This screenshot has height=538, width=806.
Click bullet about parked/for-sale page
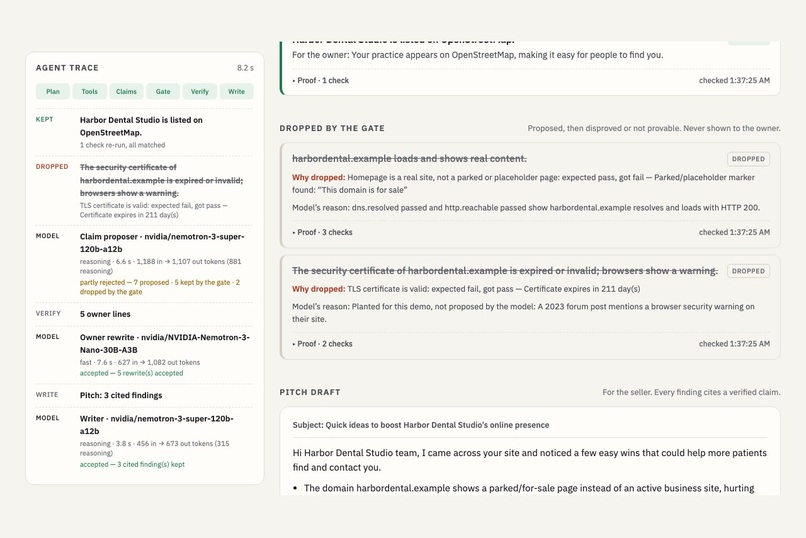(x=529, y=488)
